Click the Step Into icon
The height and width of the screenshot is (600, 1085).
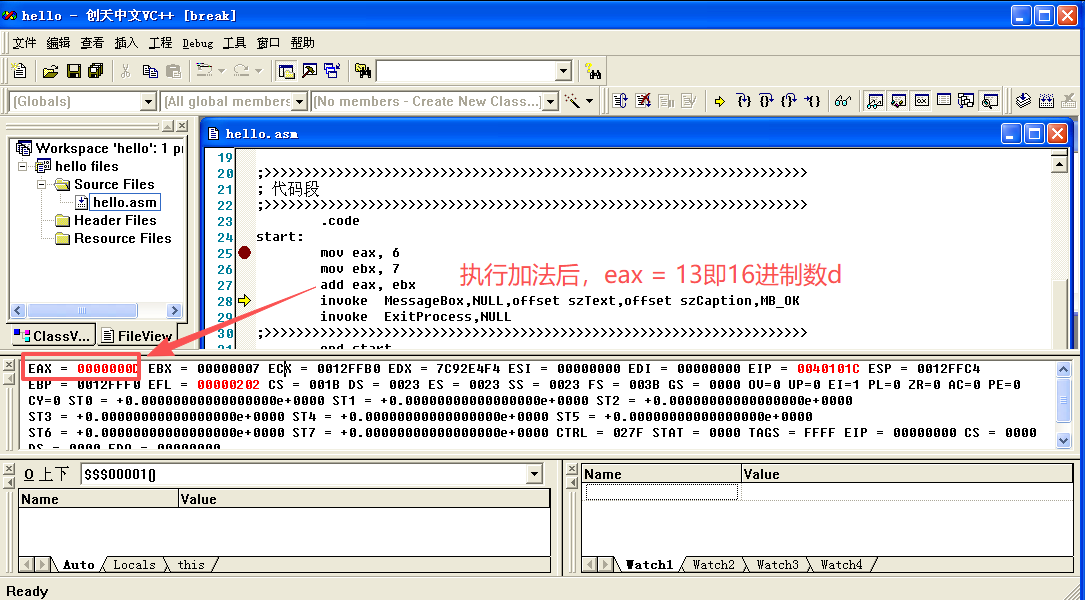[744, 101]
